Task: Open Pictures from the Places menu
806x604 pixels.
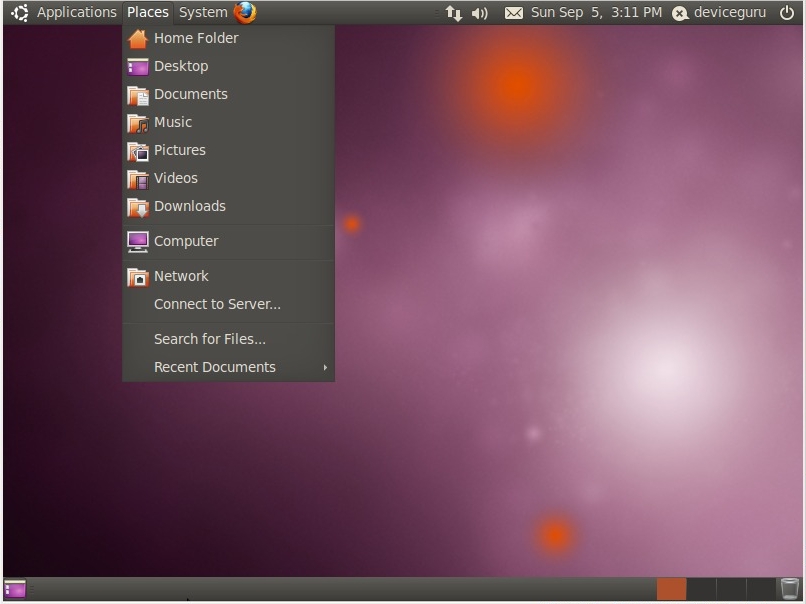Action: [229, 150]
